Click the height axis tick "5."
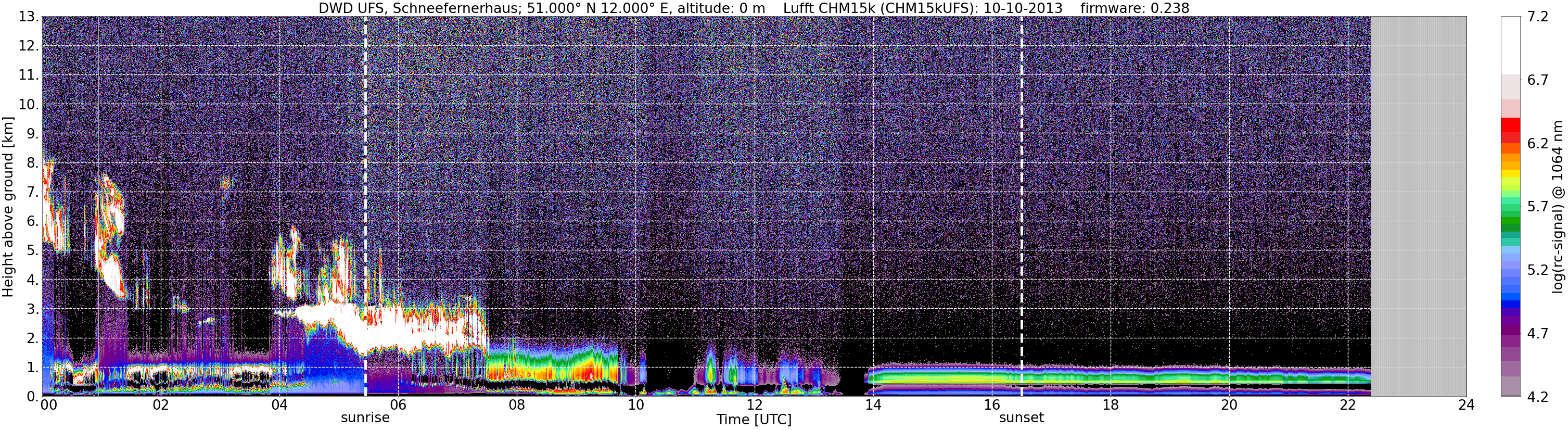 tap(32, 251)
